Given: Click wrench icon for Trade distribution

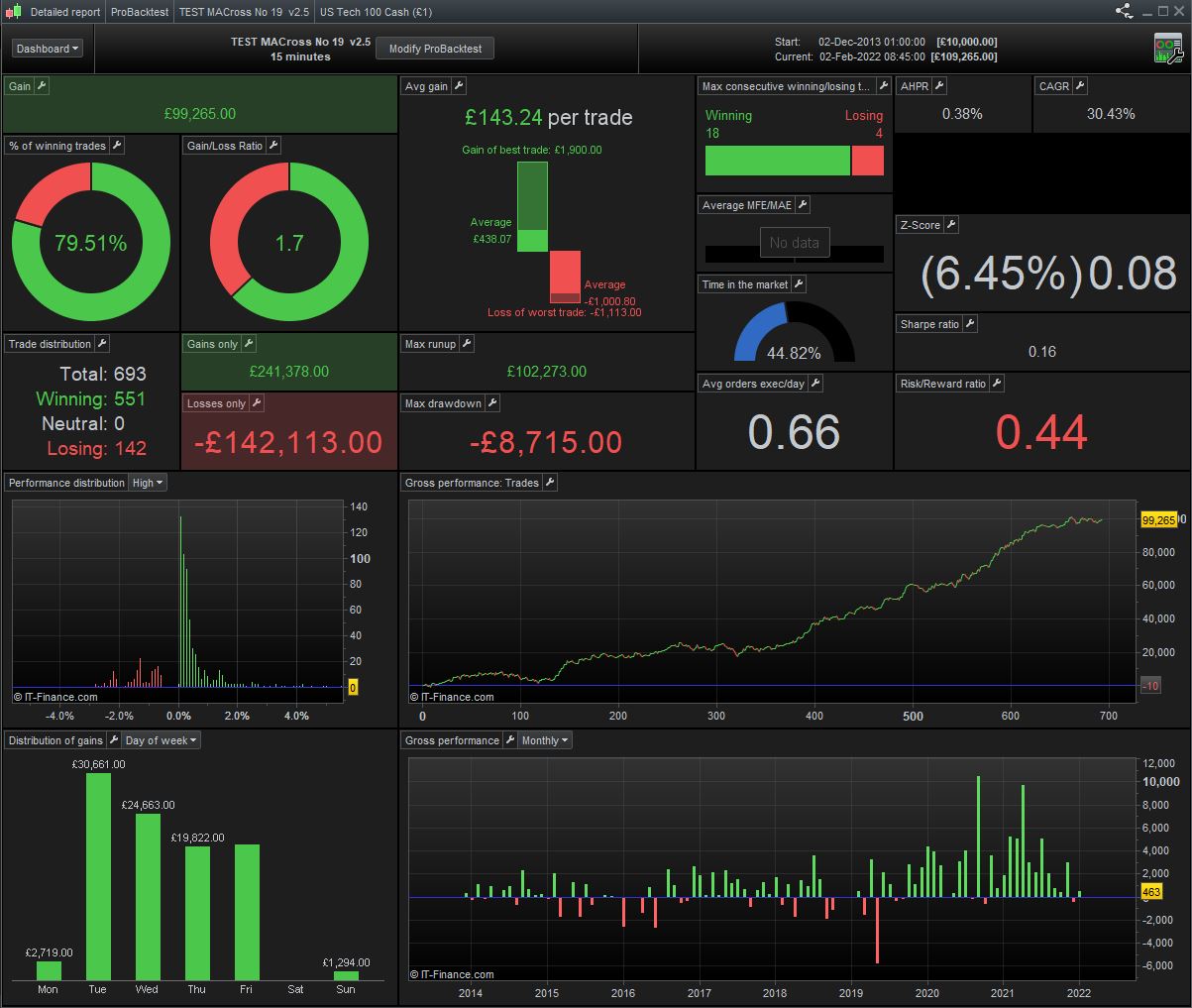Looking at the screenshot, I should (x=101, y=344).
